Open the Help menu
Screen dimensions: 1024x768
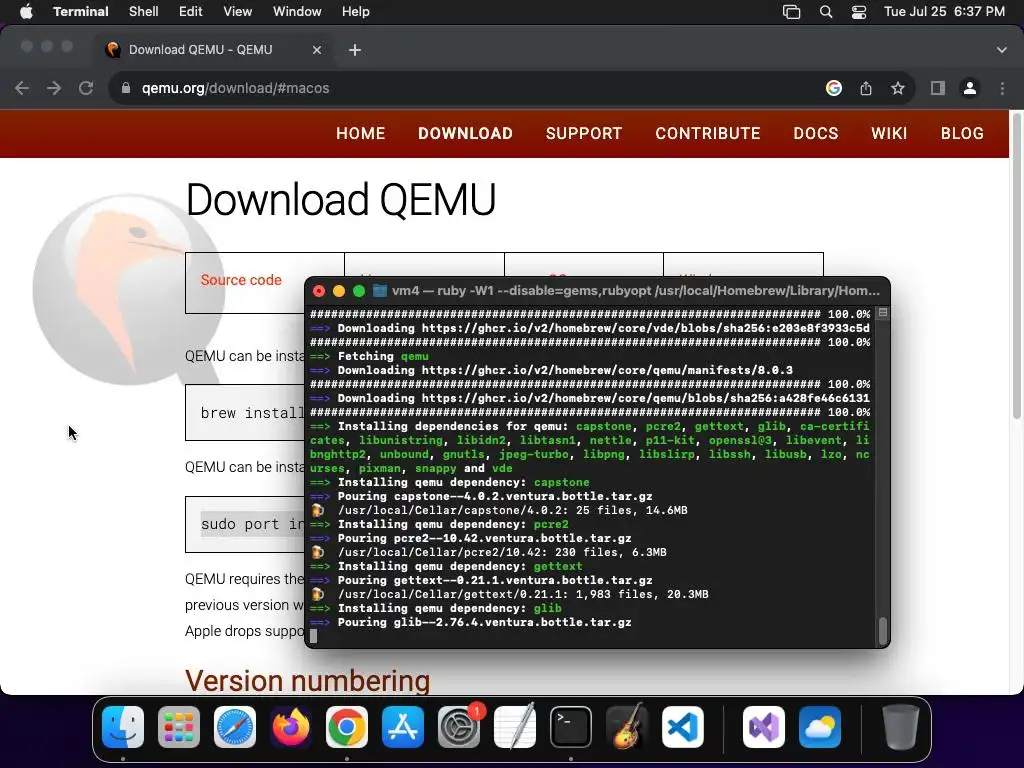[x=356, y=12]
